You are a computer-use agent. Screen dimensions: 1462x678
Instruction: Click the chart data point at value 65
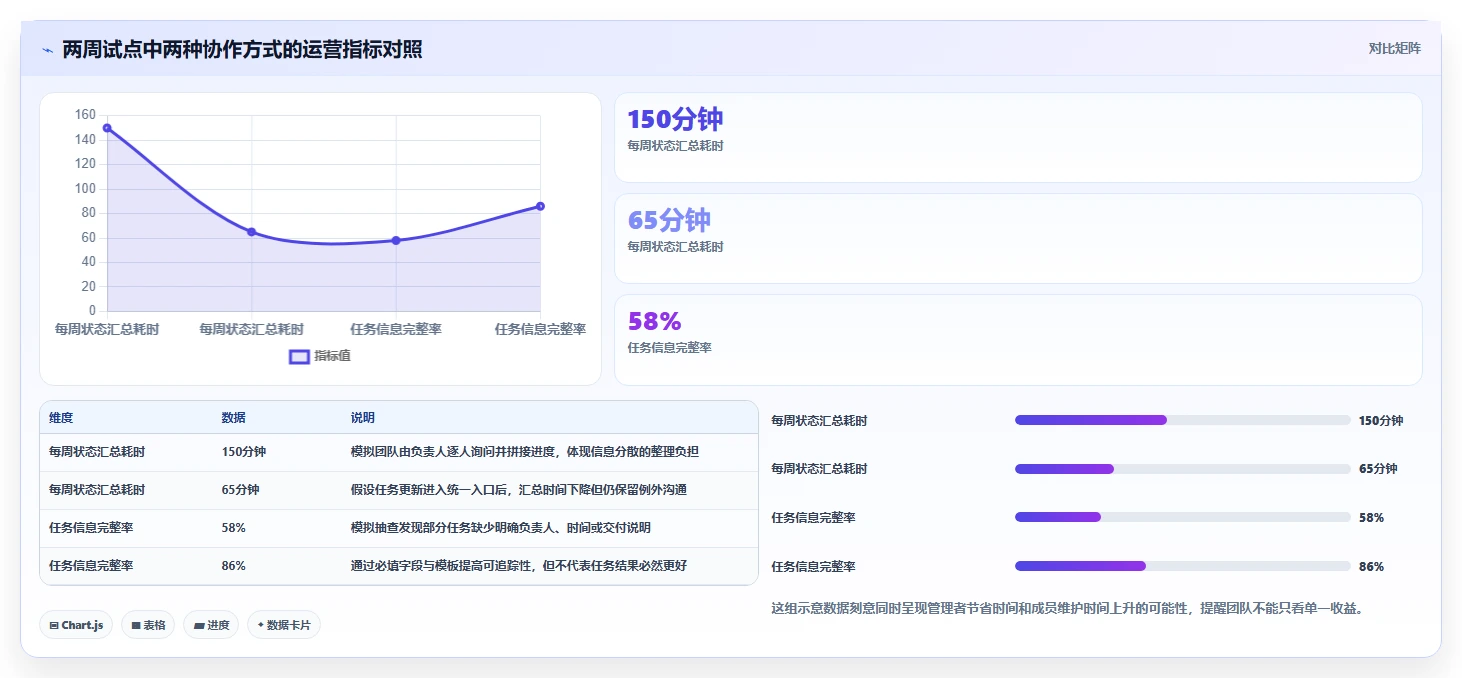point(252,232)
